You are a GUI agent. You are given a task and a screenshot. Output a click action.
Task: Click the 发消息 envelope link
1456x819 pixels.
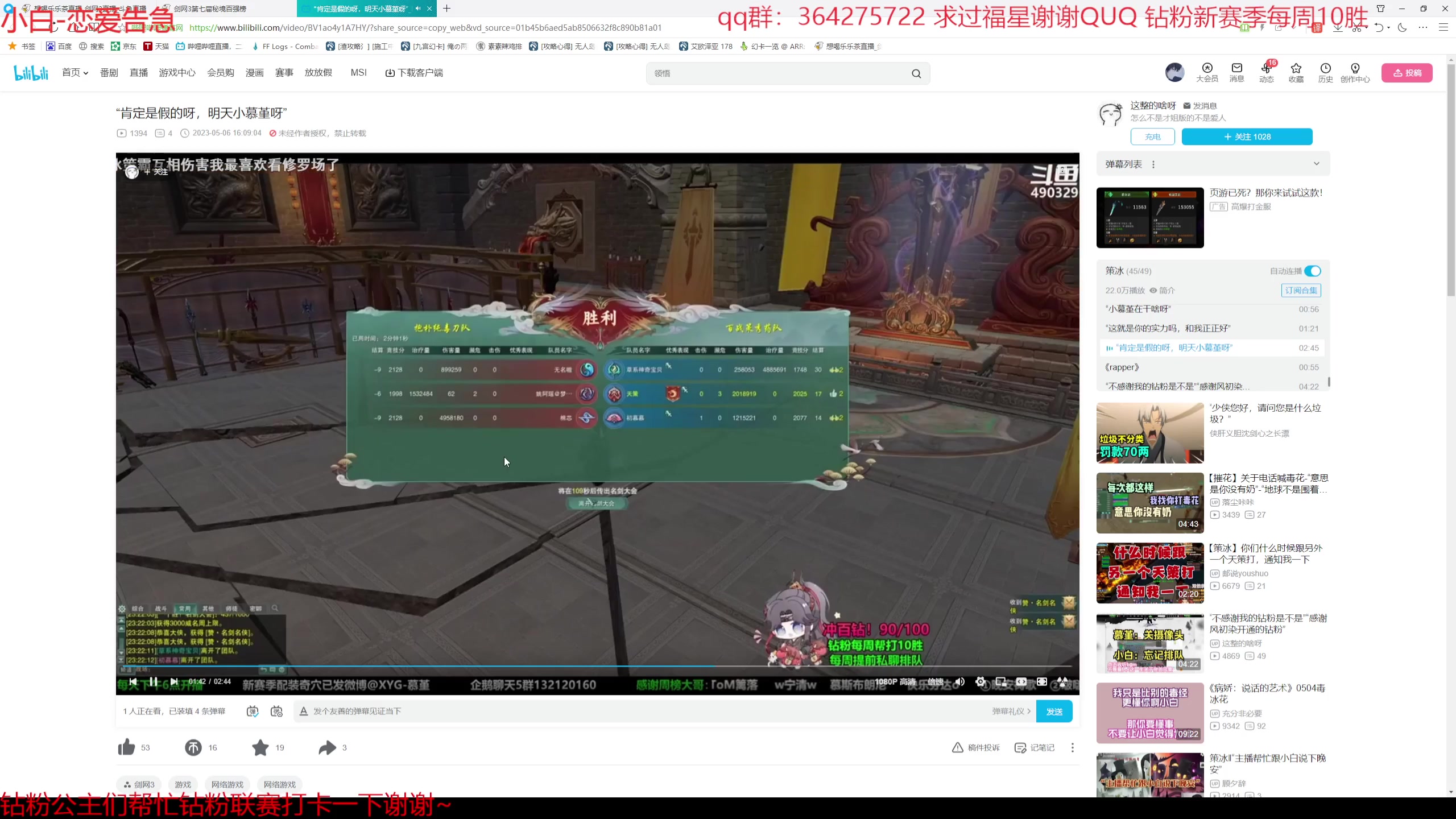pos(1200,106)
